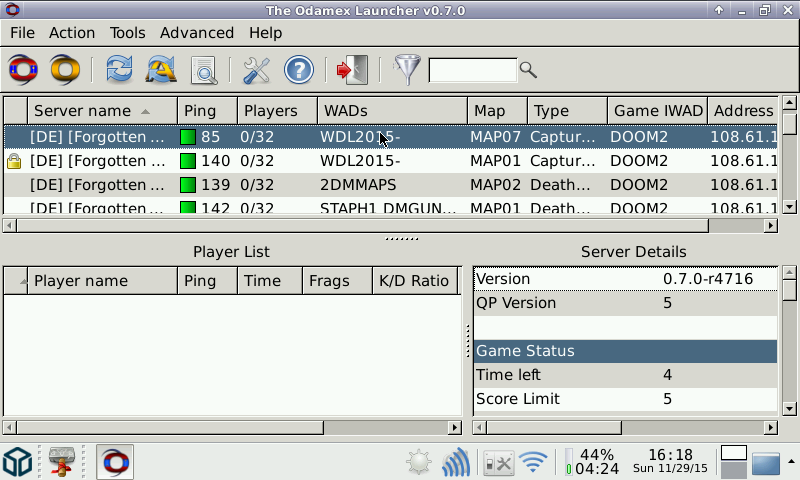Screen dimensions: 800x480
Task: Click the Game Status header row
Action: [626, 351]
